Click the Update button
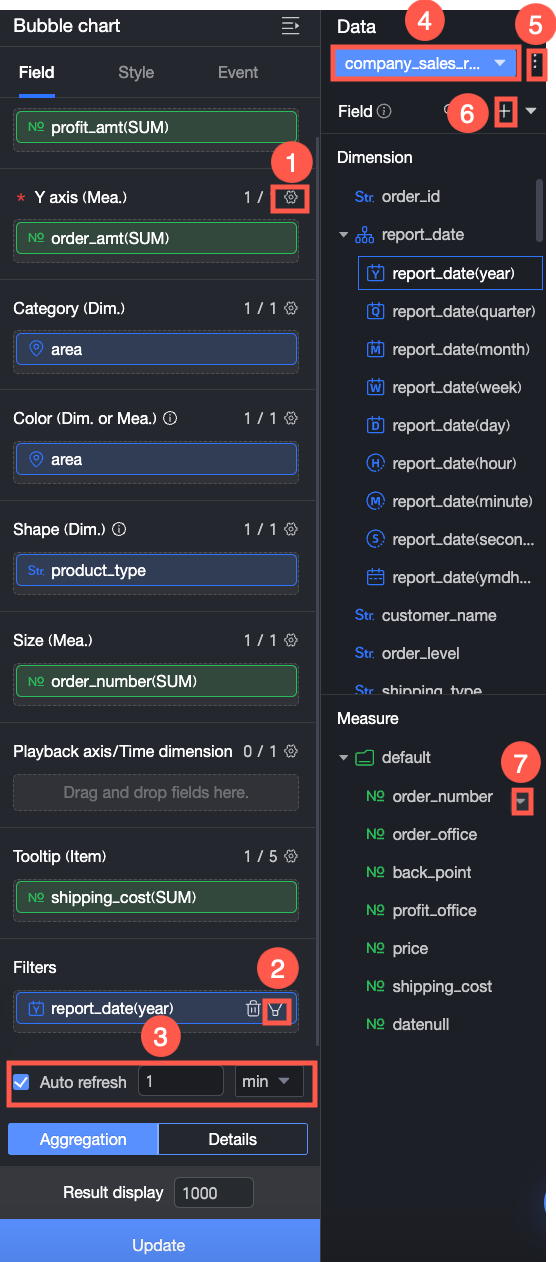This screenshot has width=556, height=1262. click(x=160, y=1245)
